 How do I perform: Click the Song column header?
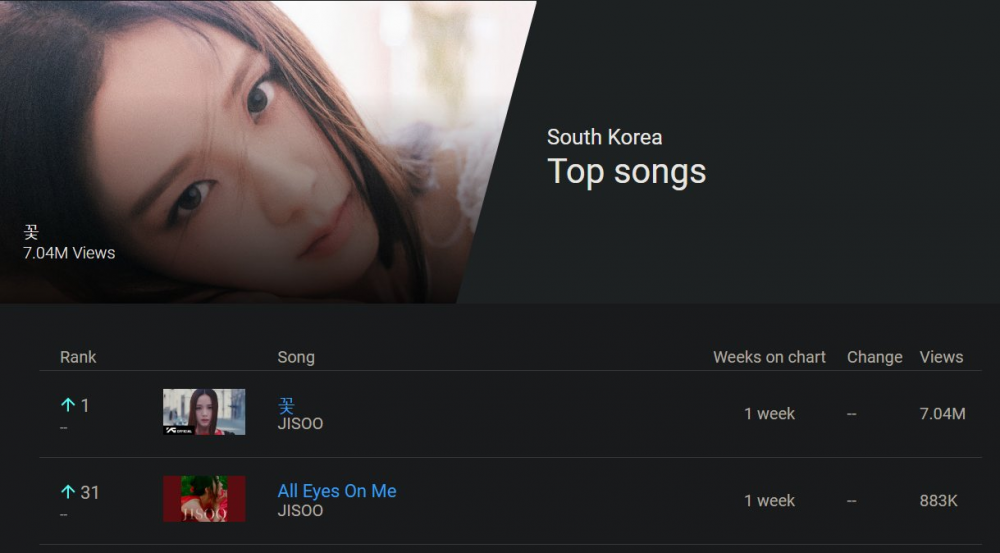click(x=296, y=357)
